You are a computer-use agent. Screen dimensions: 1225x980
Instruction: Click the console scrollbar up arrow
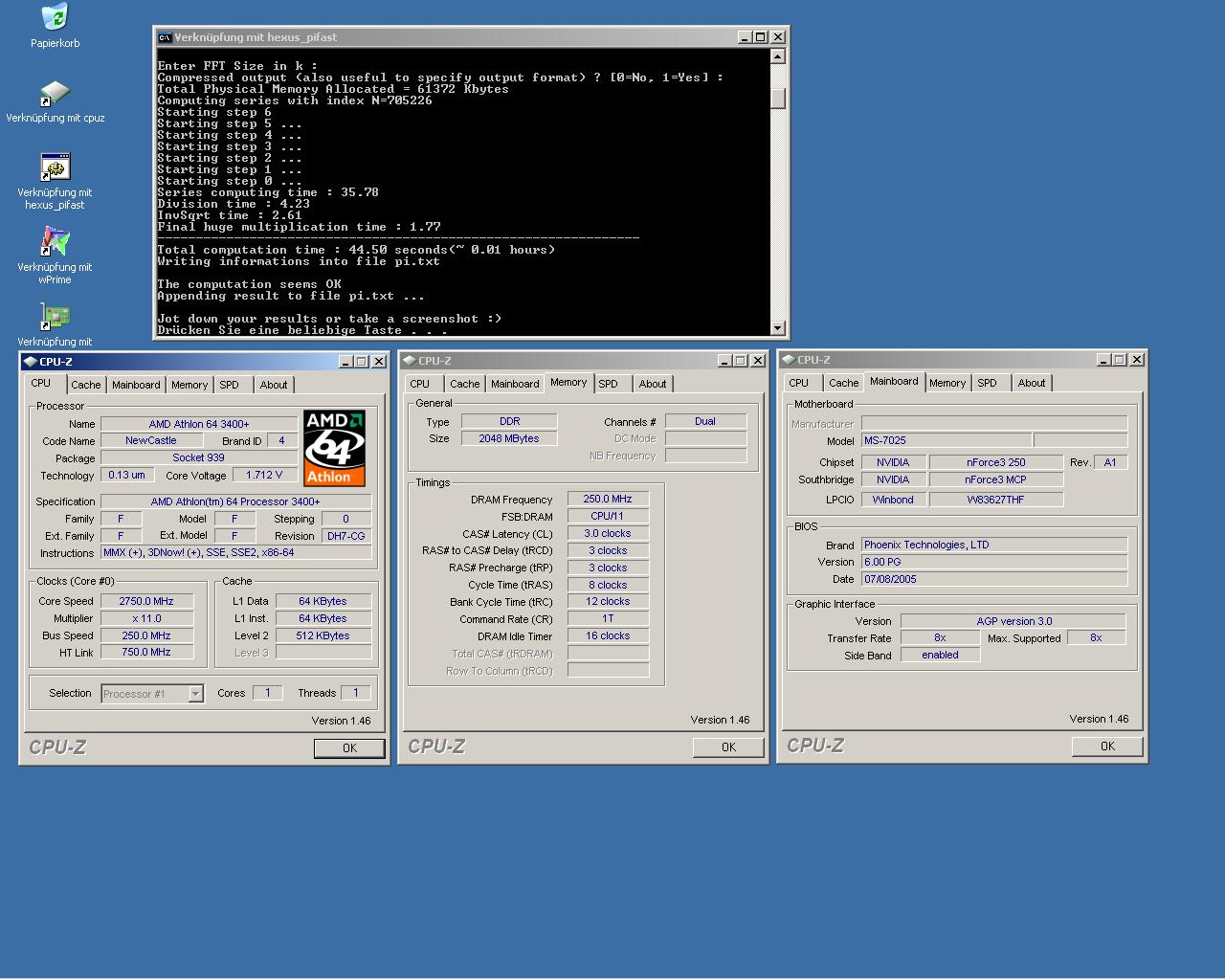click(778, 56)
